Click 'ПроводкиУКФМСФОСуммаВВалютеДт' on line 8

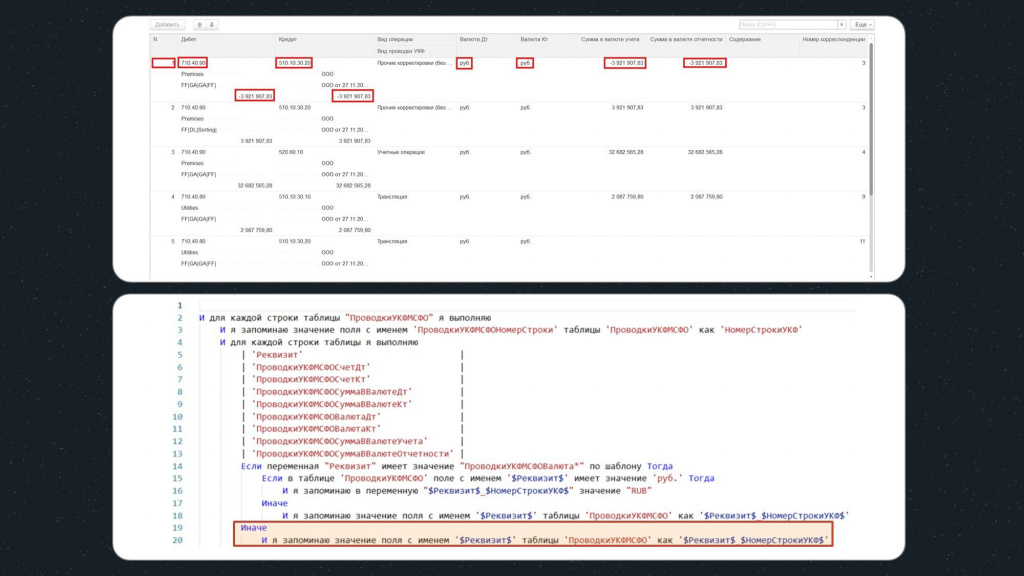coord(332,392)
